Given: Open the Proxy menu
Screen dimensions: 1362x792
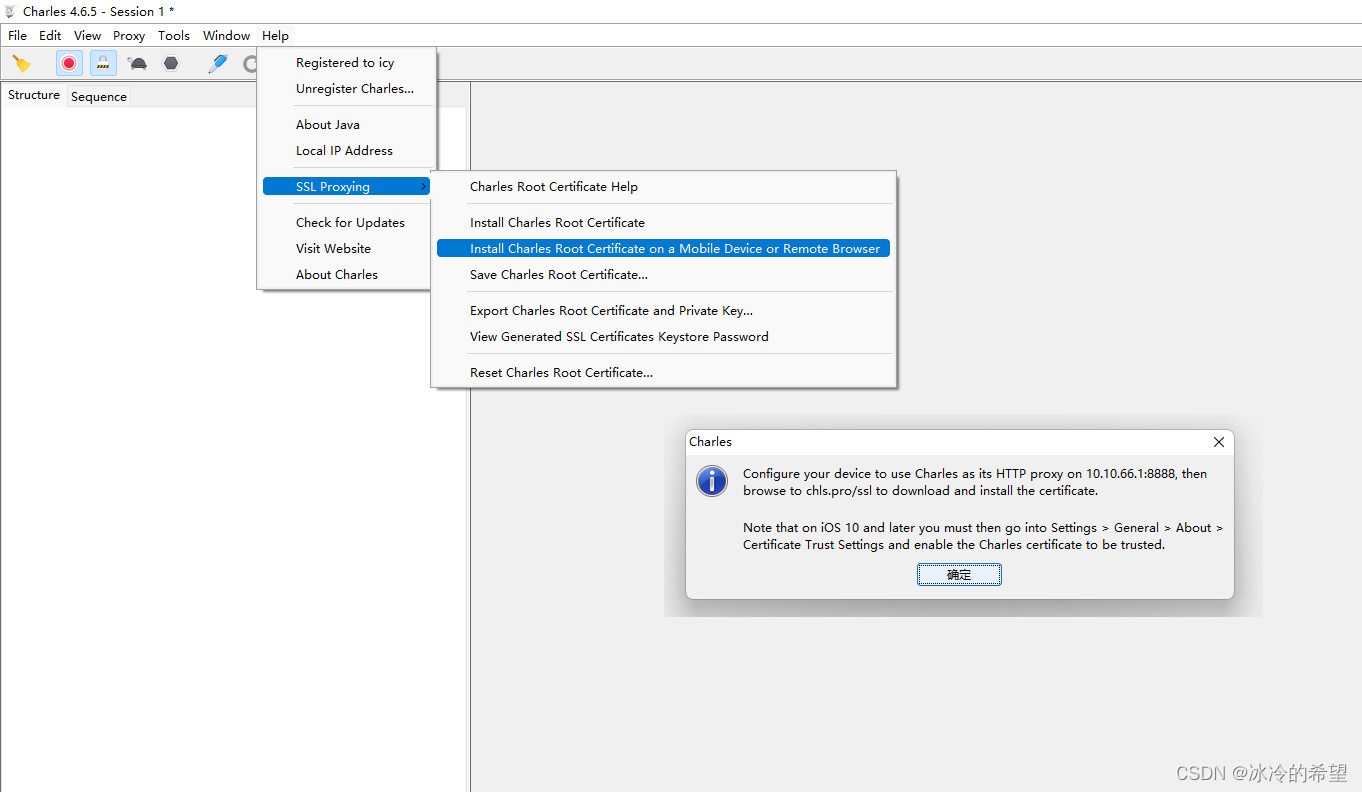Looking at the screenshot, I should click(129, 35).
